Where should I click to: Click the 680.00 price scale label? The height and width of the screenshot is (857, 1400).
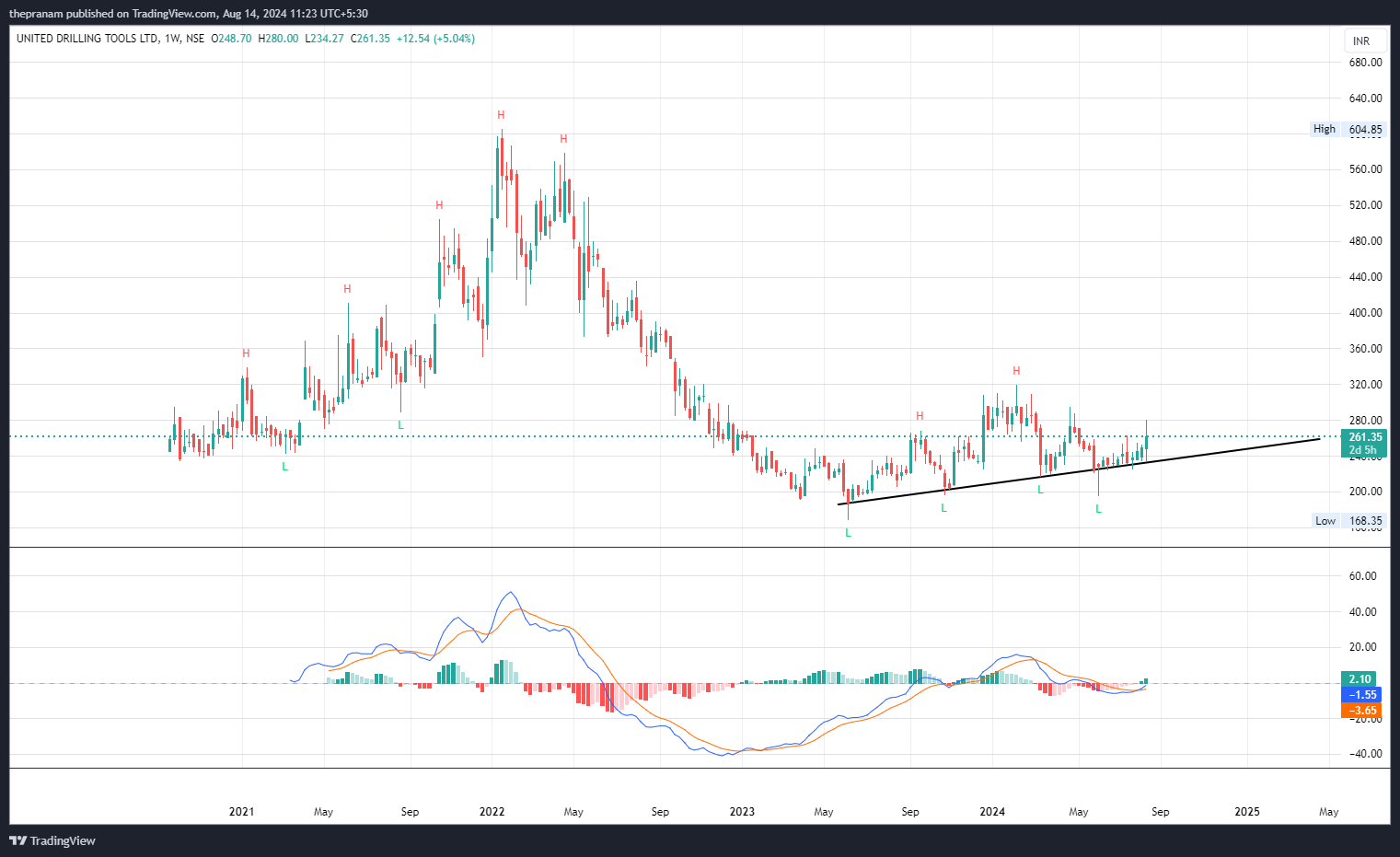pyautogui.click(x=1365, y=63)
